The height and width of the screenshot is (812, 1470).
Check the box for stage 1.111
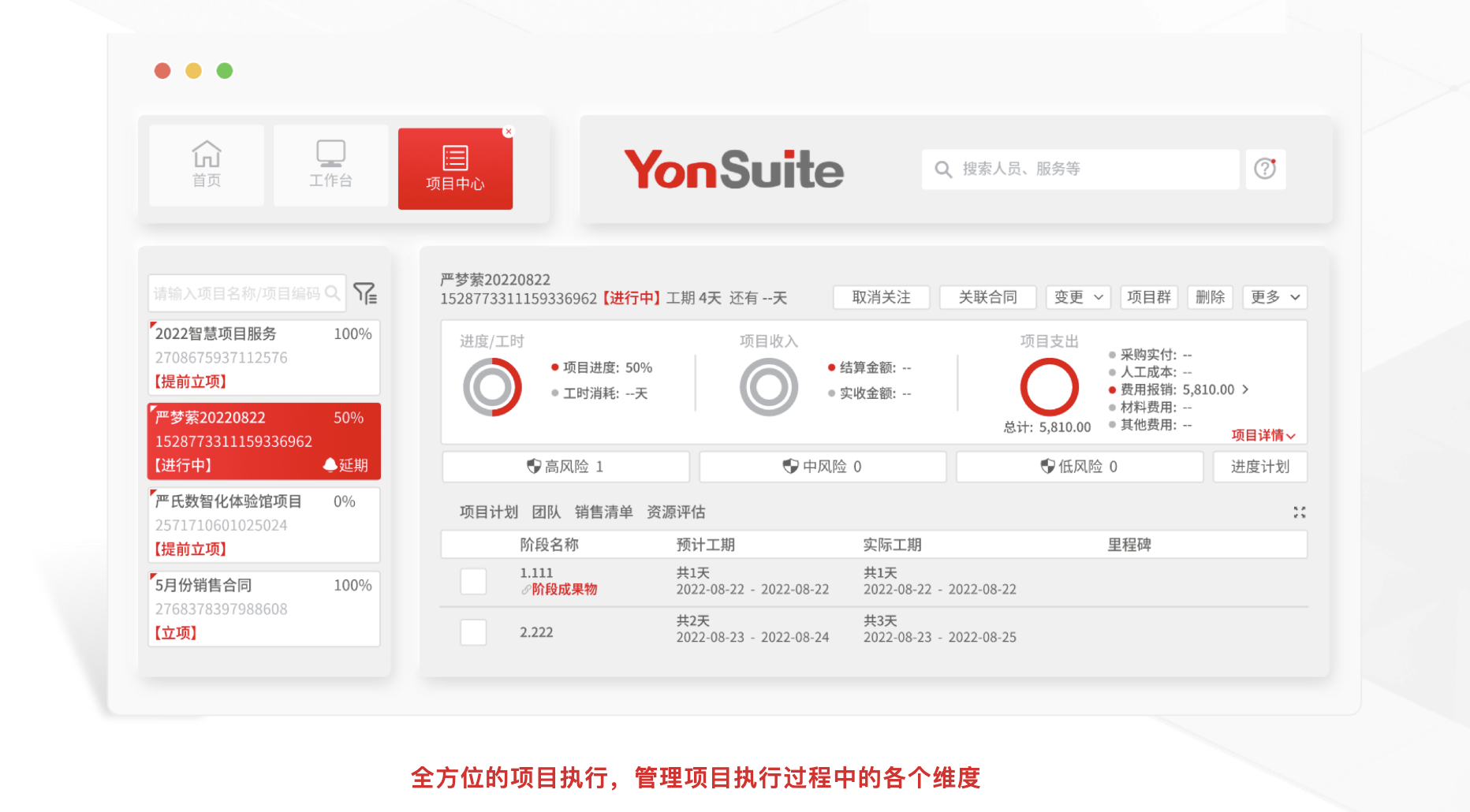point(473,582)
